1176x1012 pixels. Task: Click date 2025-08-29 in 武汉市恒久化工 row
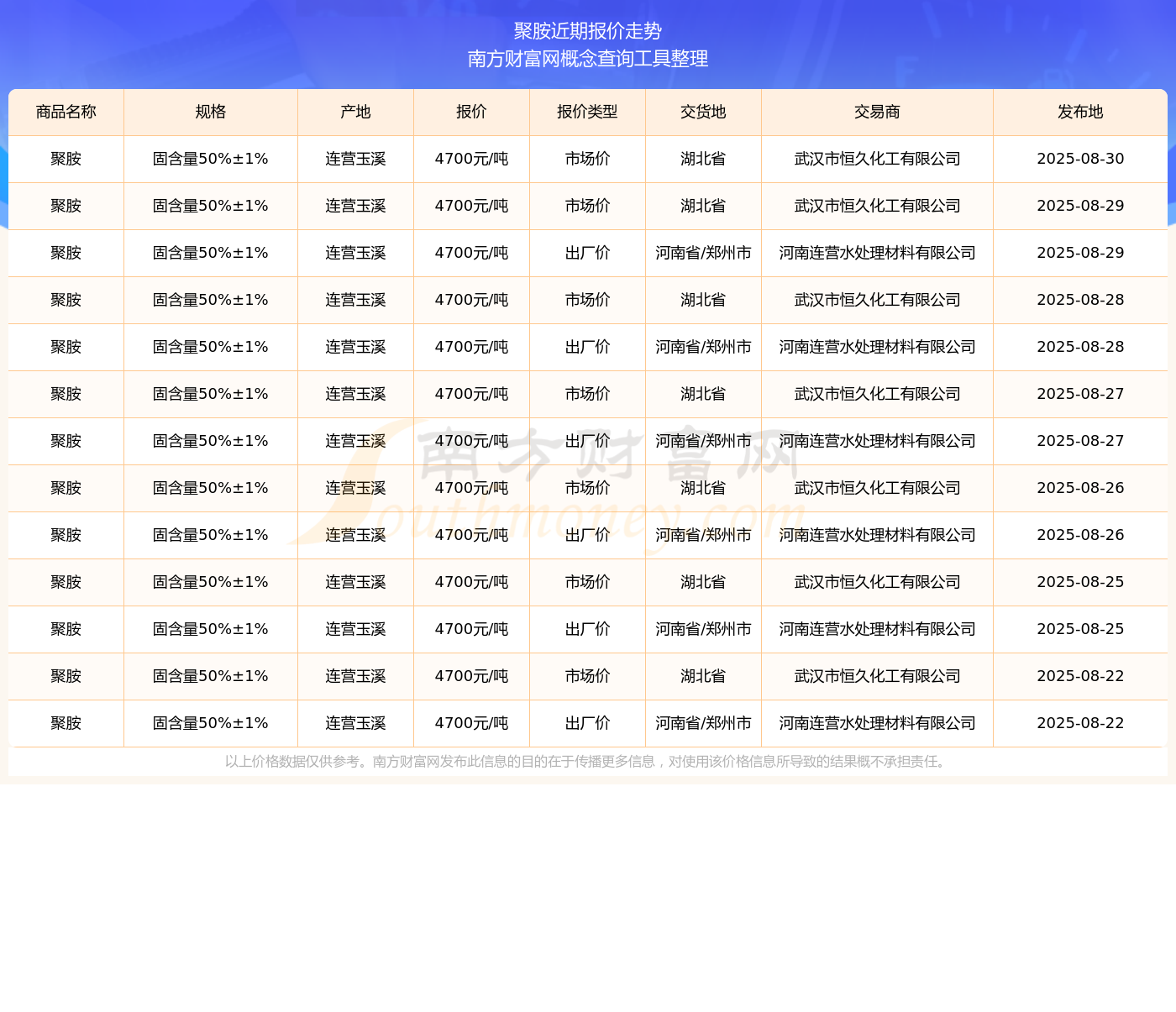coord(1080,206)
